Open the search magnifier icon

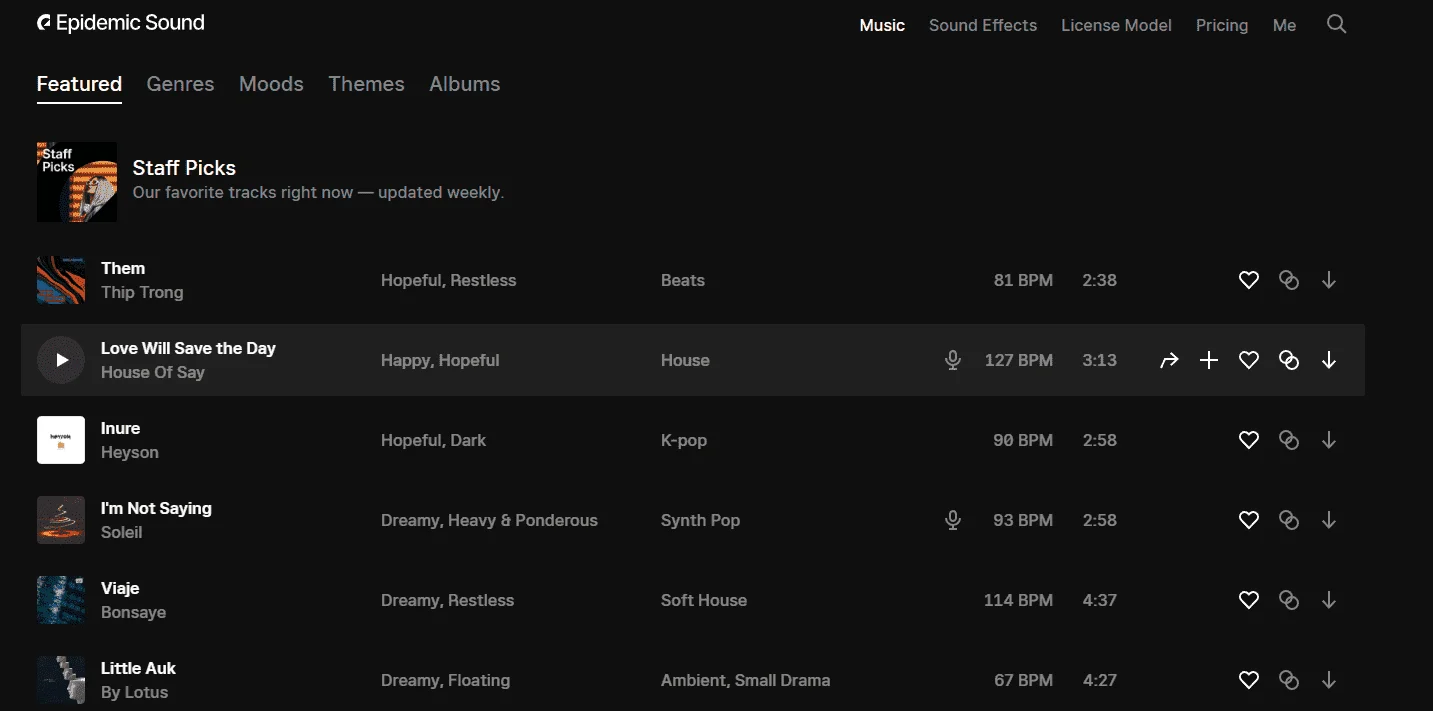[x=1336, y=24]
